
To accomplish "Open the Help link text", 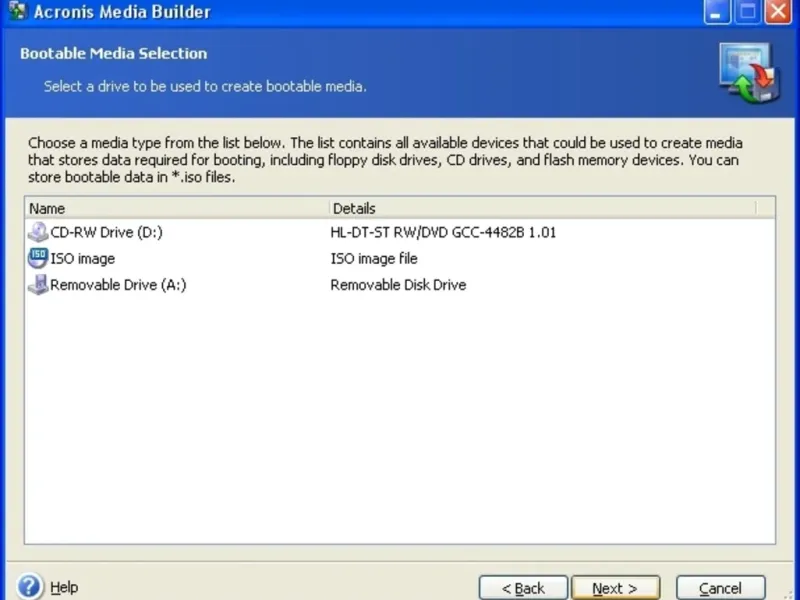I will 64,588.
